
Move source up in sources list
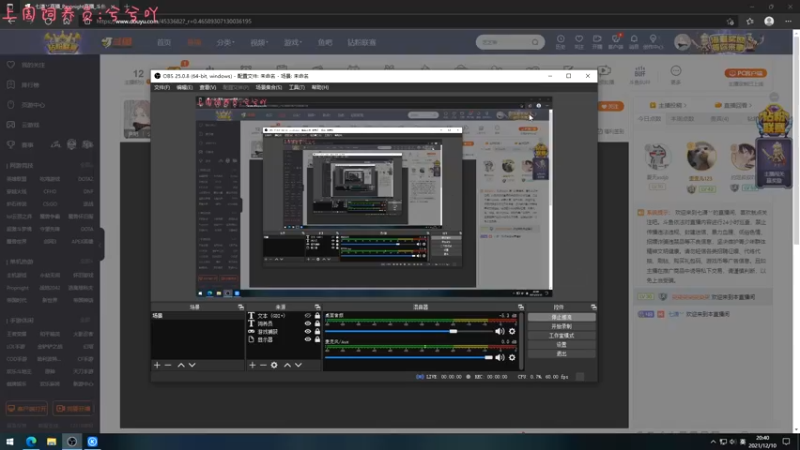(288, 365)
